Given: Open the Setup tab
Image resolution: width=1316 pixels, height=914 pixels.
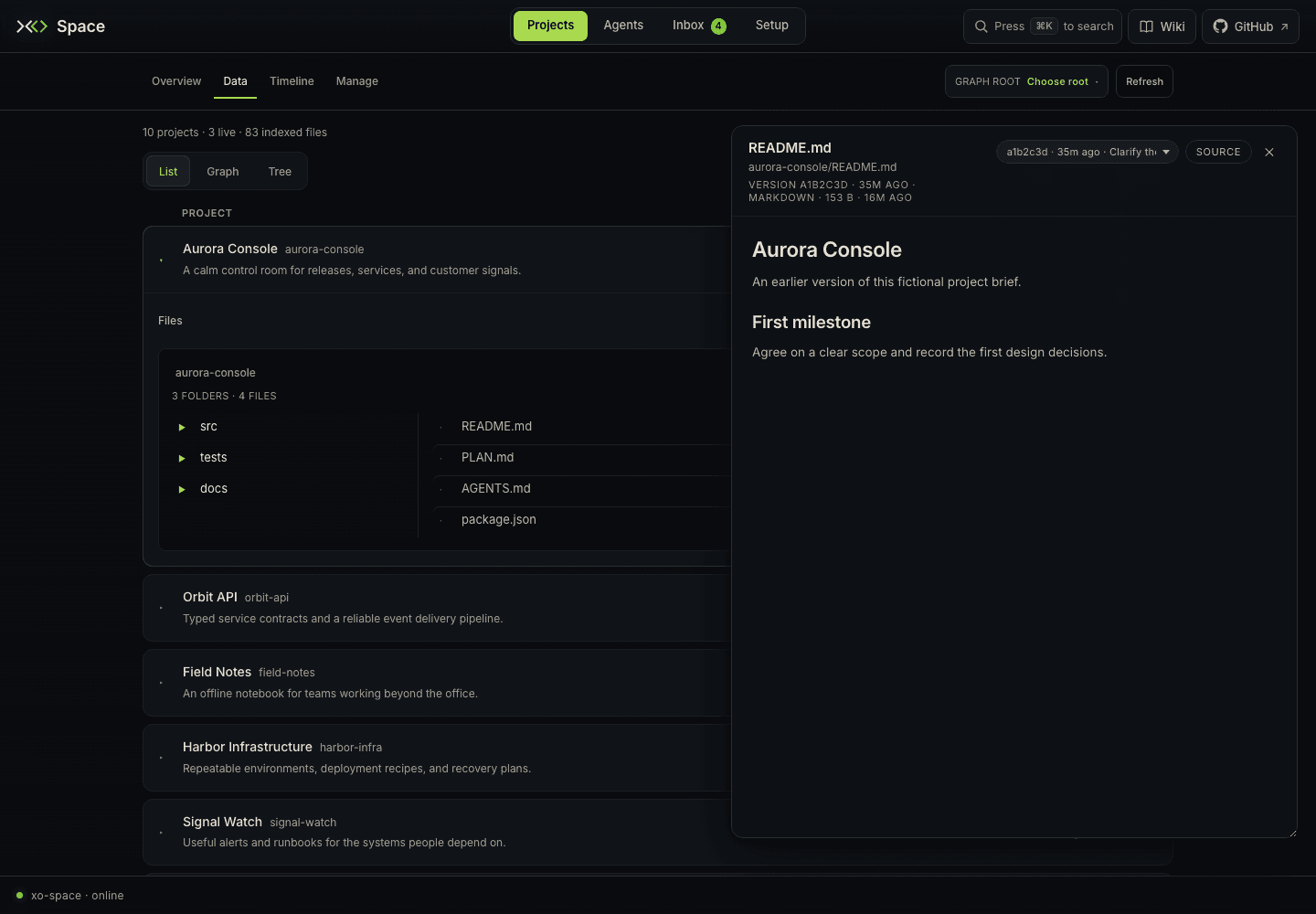Looking at the screenshot, I should pyautogui.click(x=772, y=26).
